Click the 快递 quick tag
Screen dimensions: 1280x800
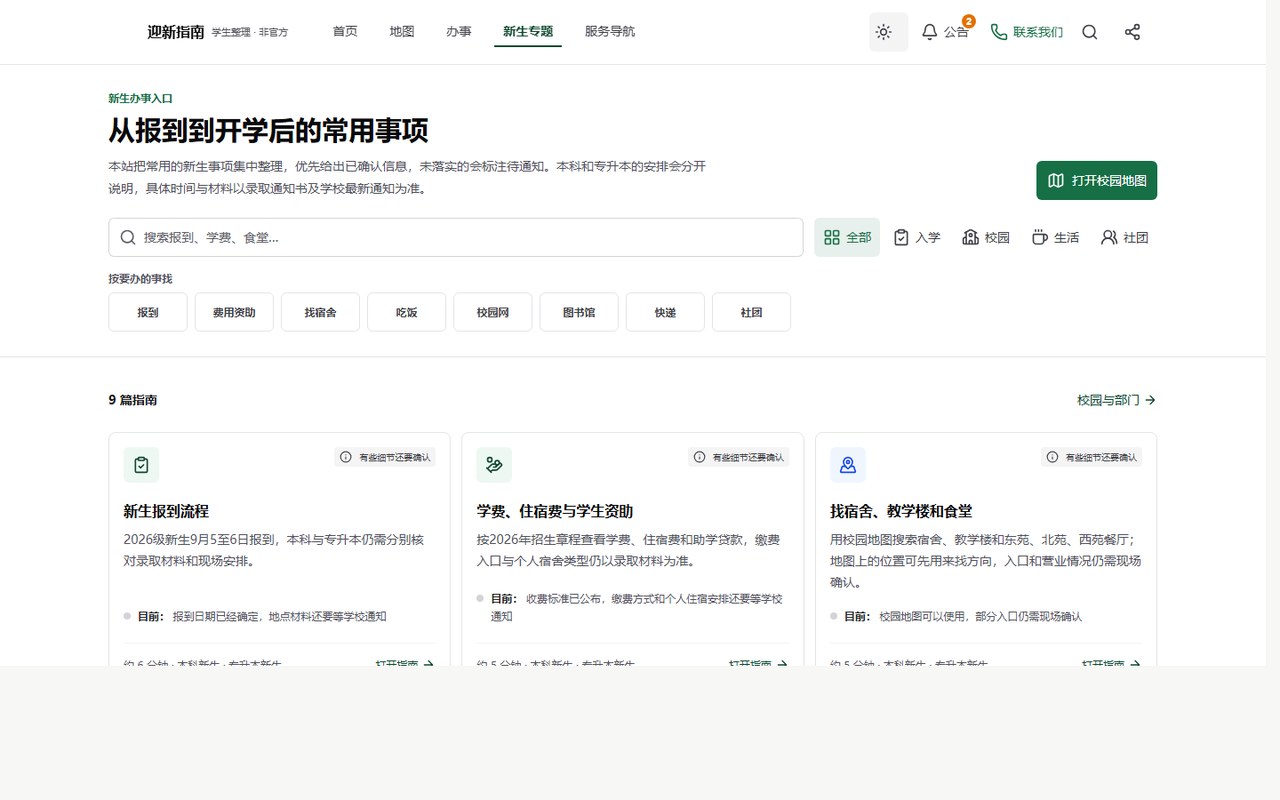[665, 312]
